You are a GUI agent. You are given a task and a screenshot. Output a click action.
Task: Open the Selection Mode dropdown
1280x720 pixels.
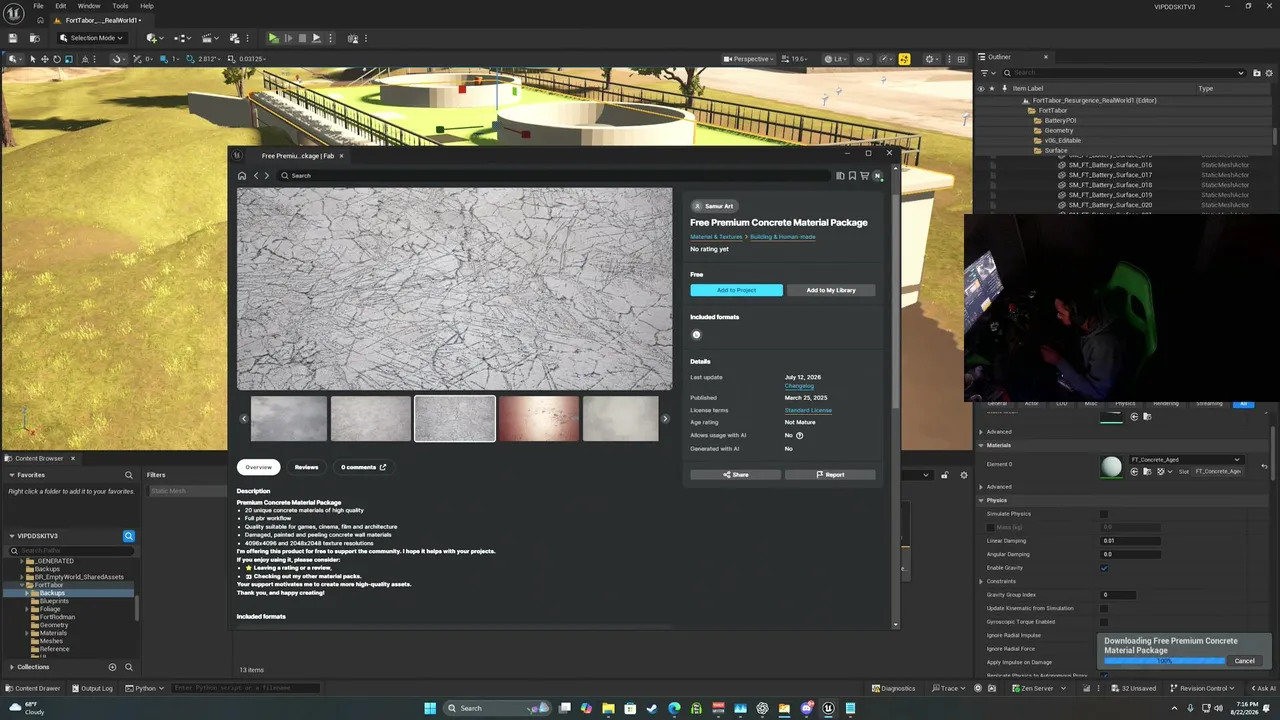[91, 38]
